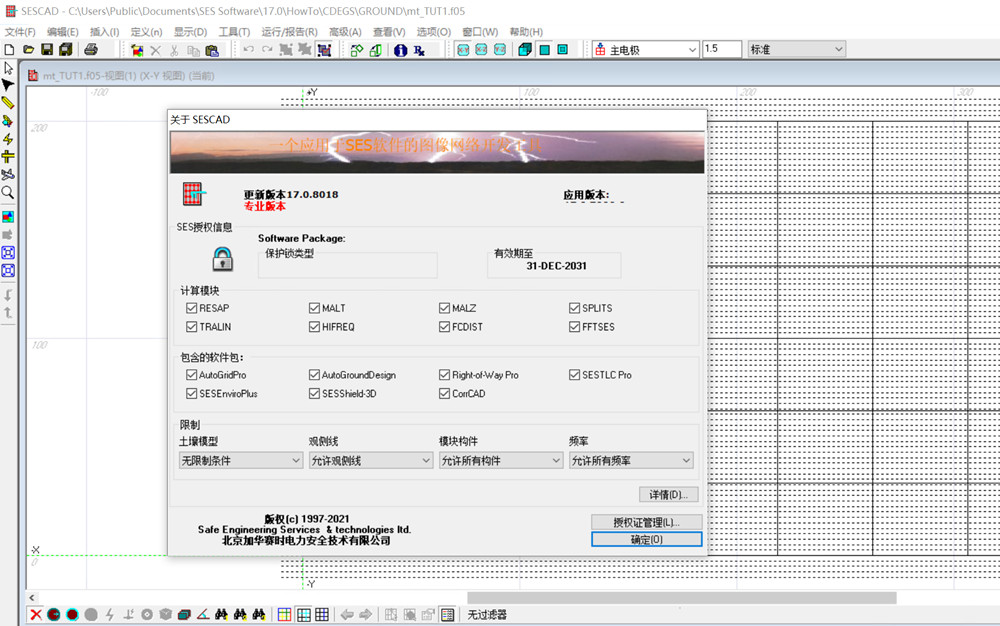Open the 编辑(E) menu
This screenshot has height=626, width=1000.
(62, 31)
